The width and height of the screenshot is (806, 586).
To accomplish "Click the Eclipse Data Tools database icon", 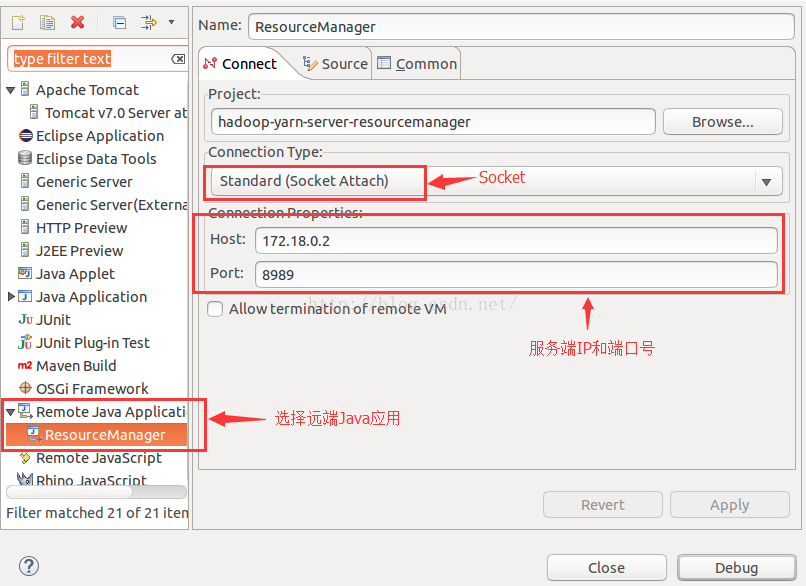I will (25, 158).
